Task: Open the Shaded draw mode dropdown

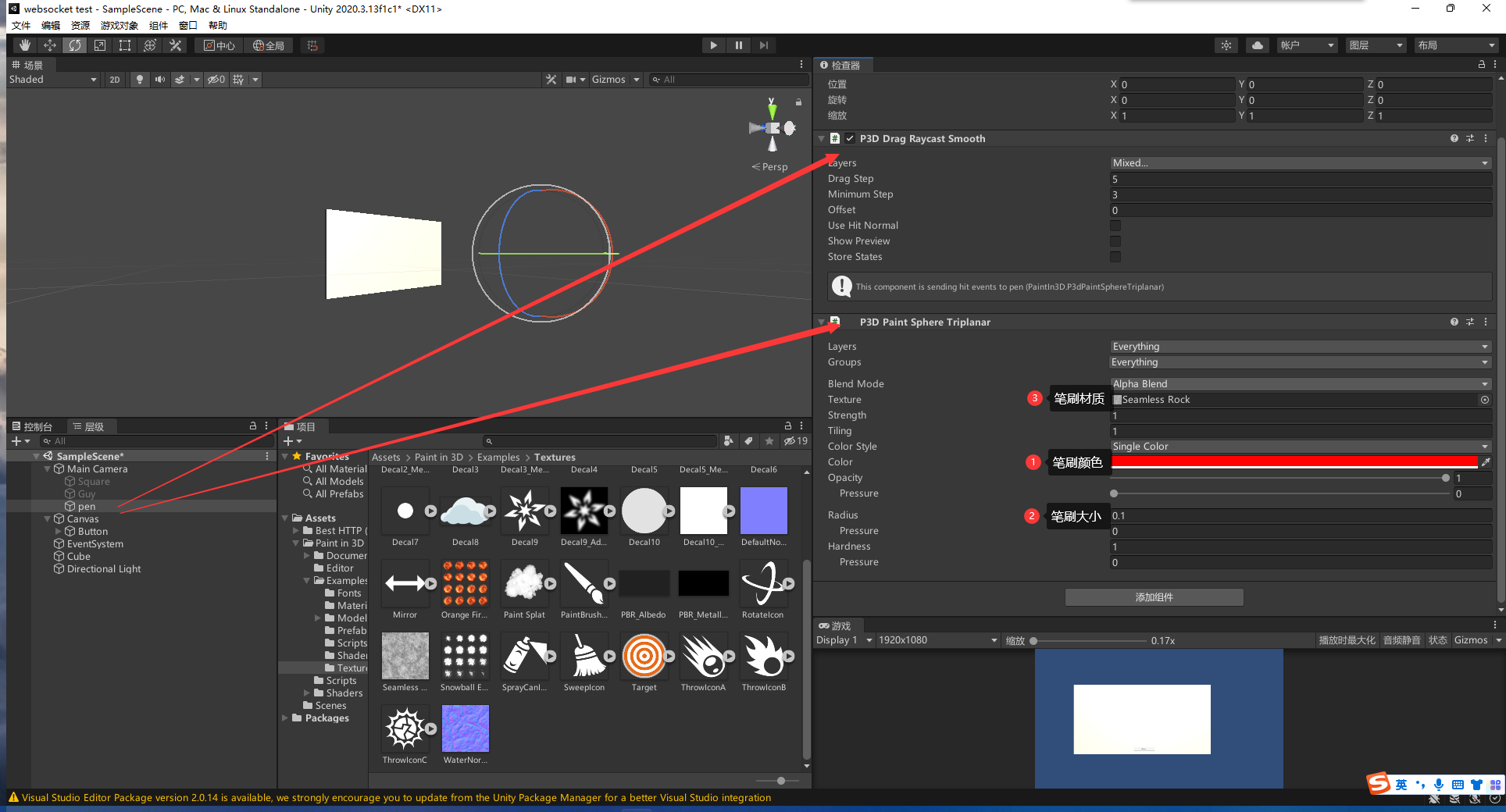Action: coord(52,79)
